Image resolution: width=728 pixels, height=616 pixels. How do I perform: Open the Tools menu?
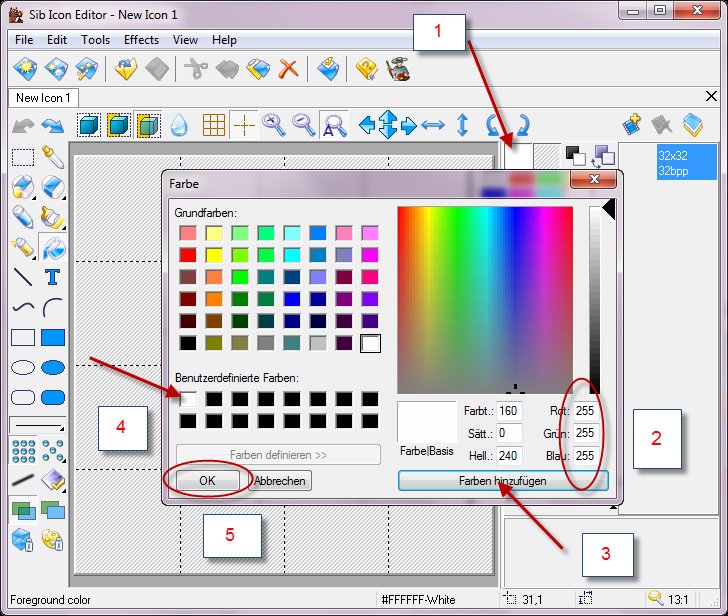coord(96,40)
